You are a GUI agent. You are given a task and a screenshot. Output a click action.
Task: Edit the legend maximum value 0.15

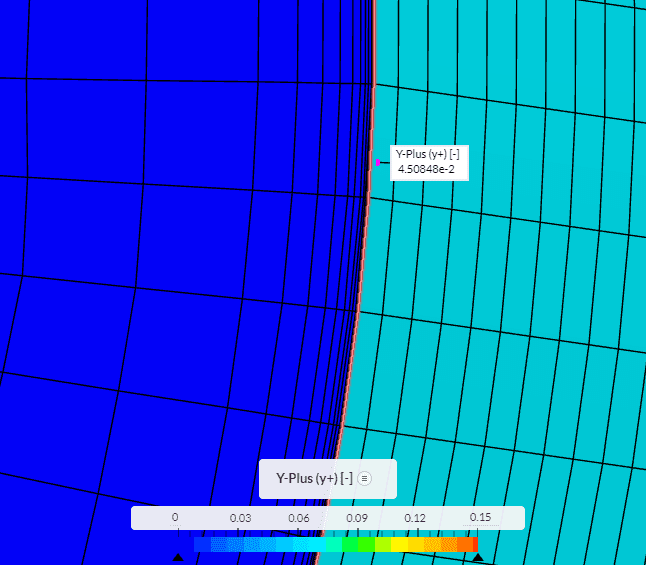[480, 518]
